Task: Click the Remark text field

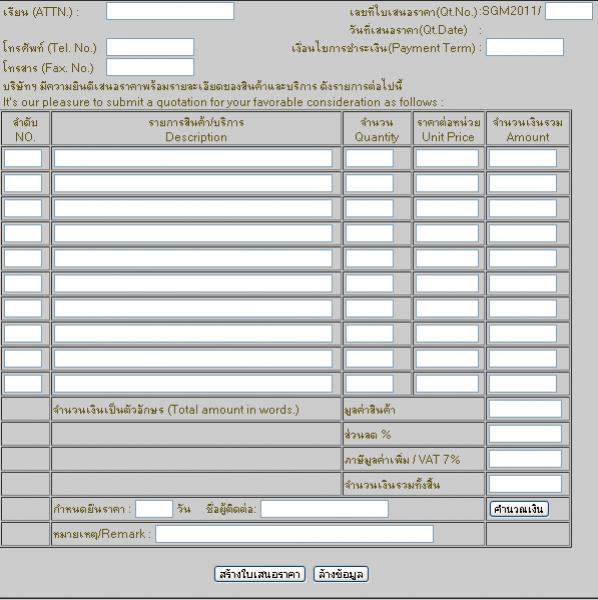Action: [294, 534]
